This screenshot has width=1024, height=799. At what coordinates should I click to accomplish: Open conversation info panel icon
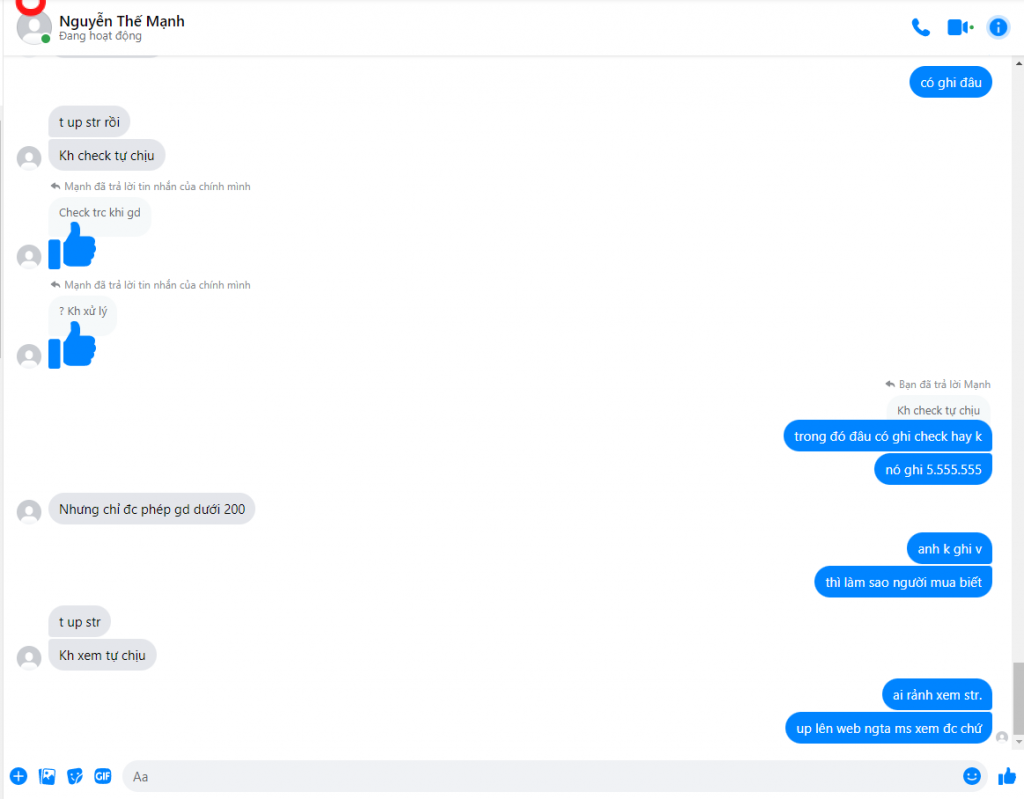998,27
